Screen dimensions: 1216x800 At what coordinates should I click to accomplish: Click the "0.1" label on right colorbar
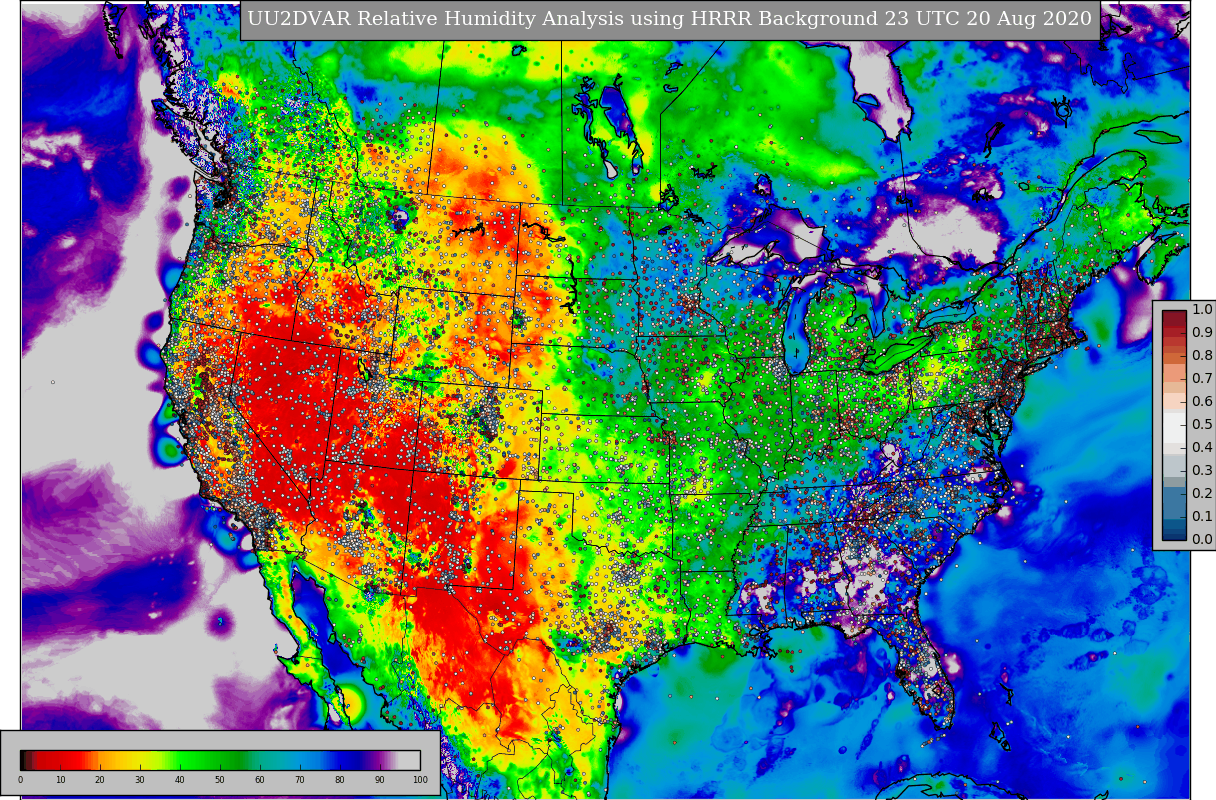click(x=1202, y=517)
